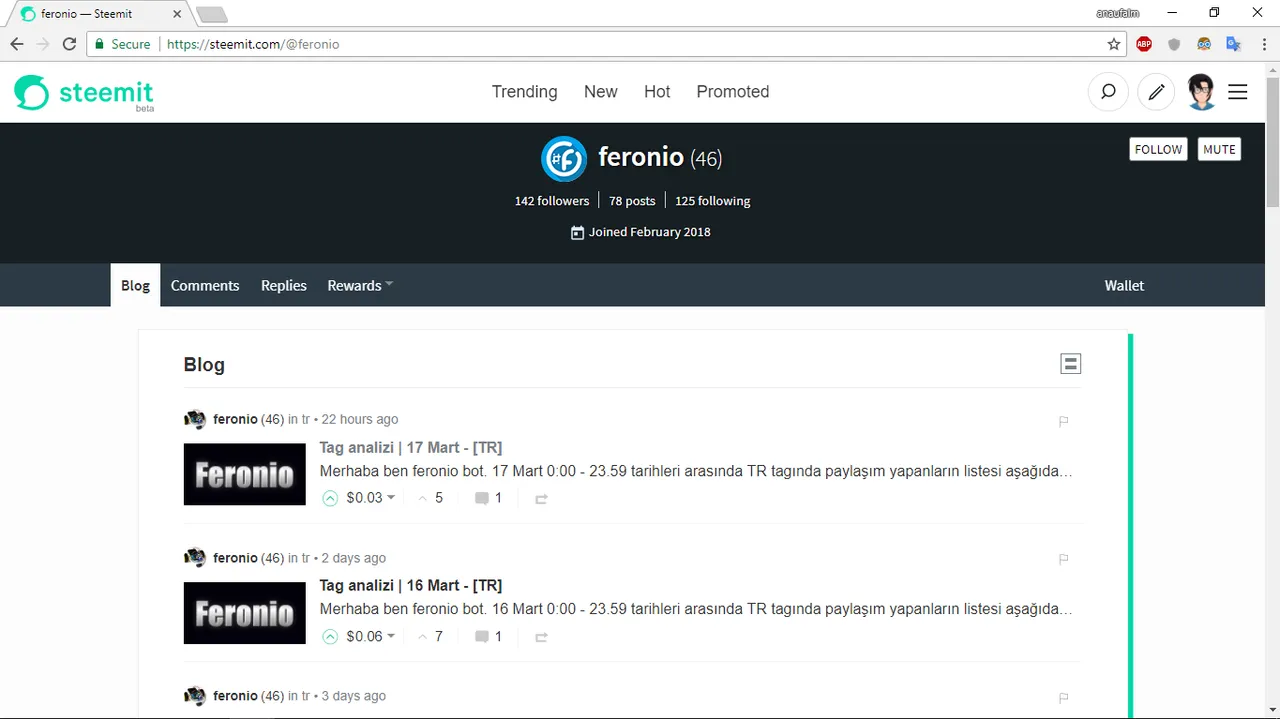Open the Trending menu item
The width and height of the screenshot is (1280, 719).
524,91
